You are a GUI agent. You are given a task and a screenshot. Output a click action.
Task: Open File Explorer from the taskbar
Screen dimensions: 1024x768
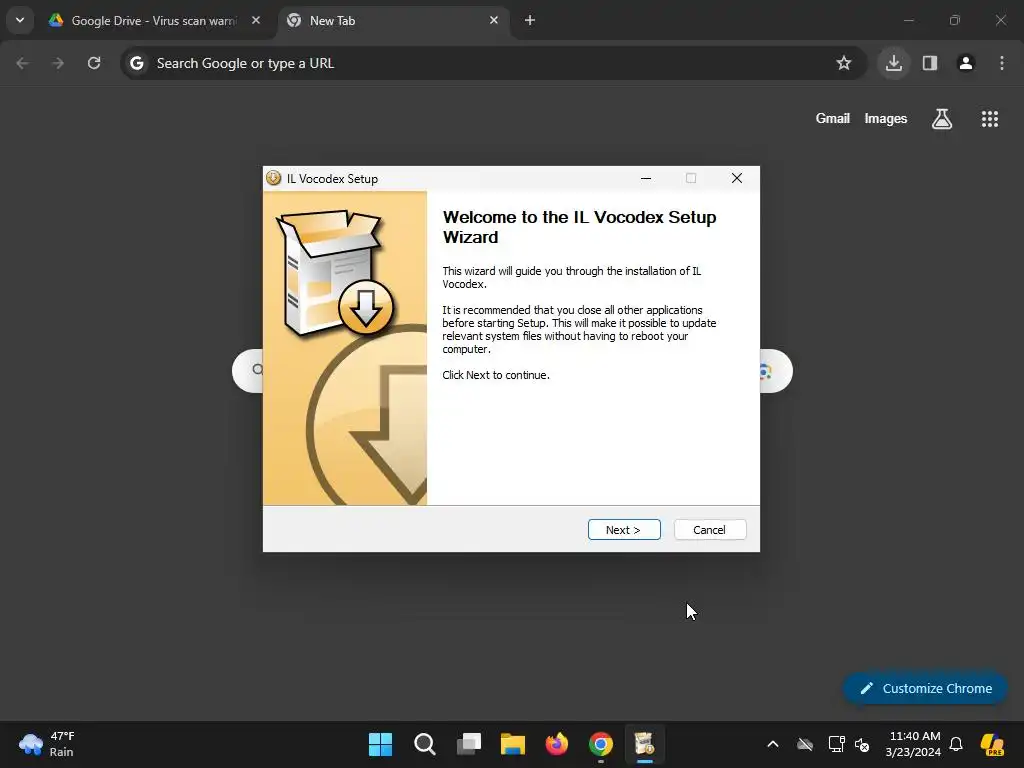click(513, 744)
